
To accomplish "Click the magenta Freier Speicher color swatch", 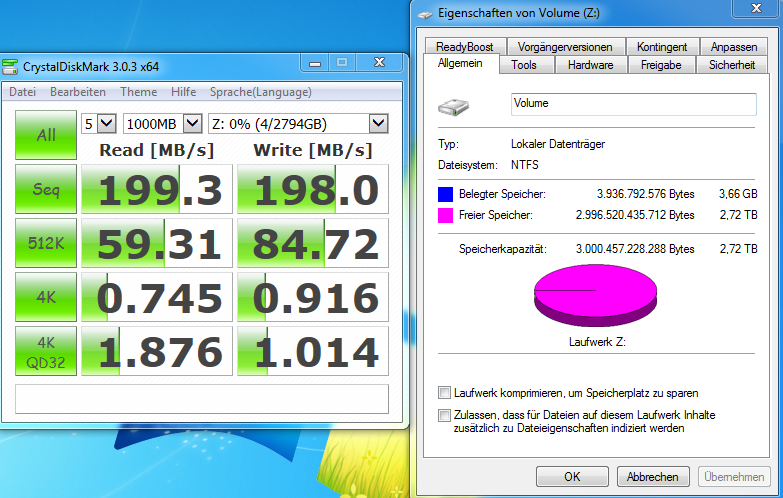I will [445, 215].
